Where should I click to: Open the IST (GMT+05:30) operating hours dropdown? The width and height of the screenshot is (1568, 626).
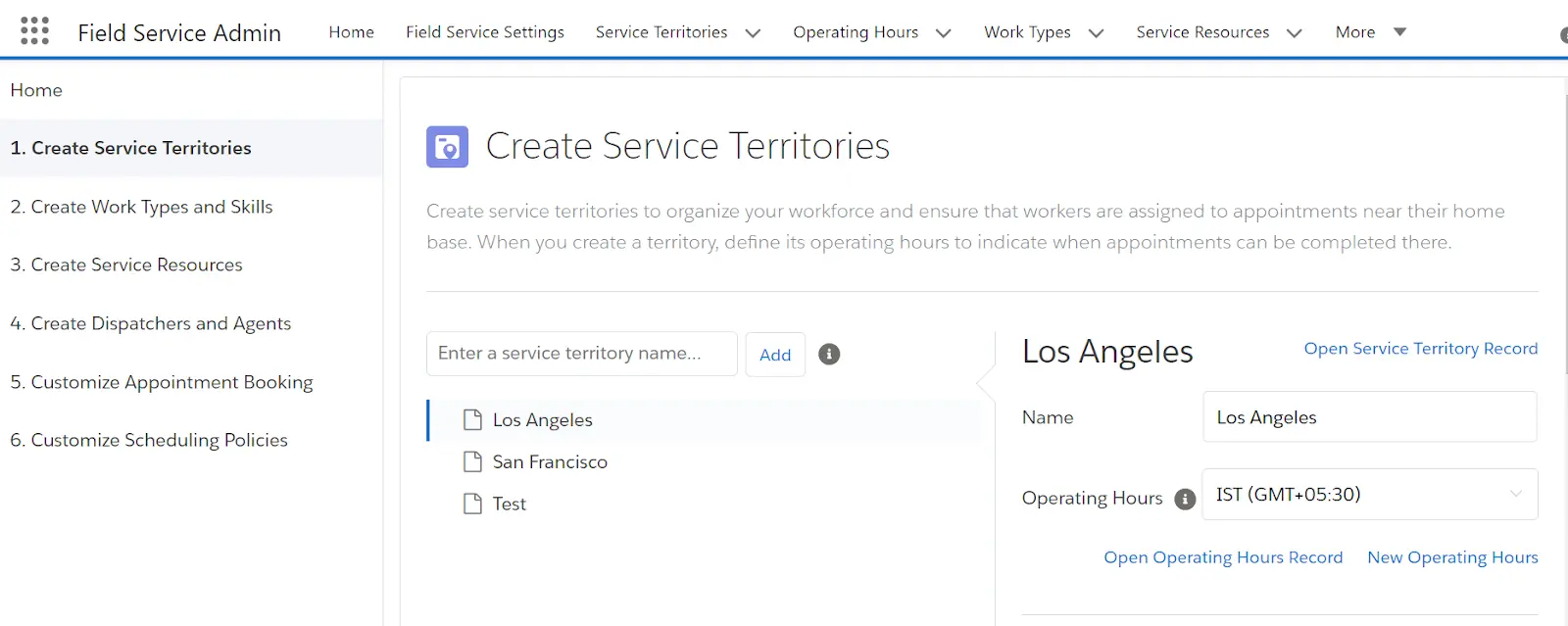click(x=1369, y=495)
